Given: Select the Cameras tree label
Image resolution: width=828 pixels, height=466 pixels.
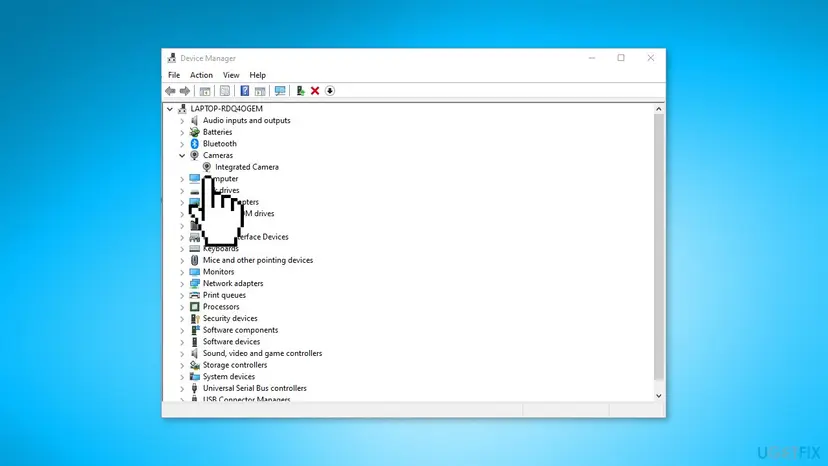Looking at the screenshot, I should [218, 155].
